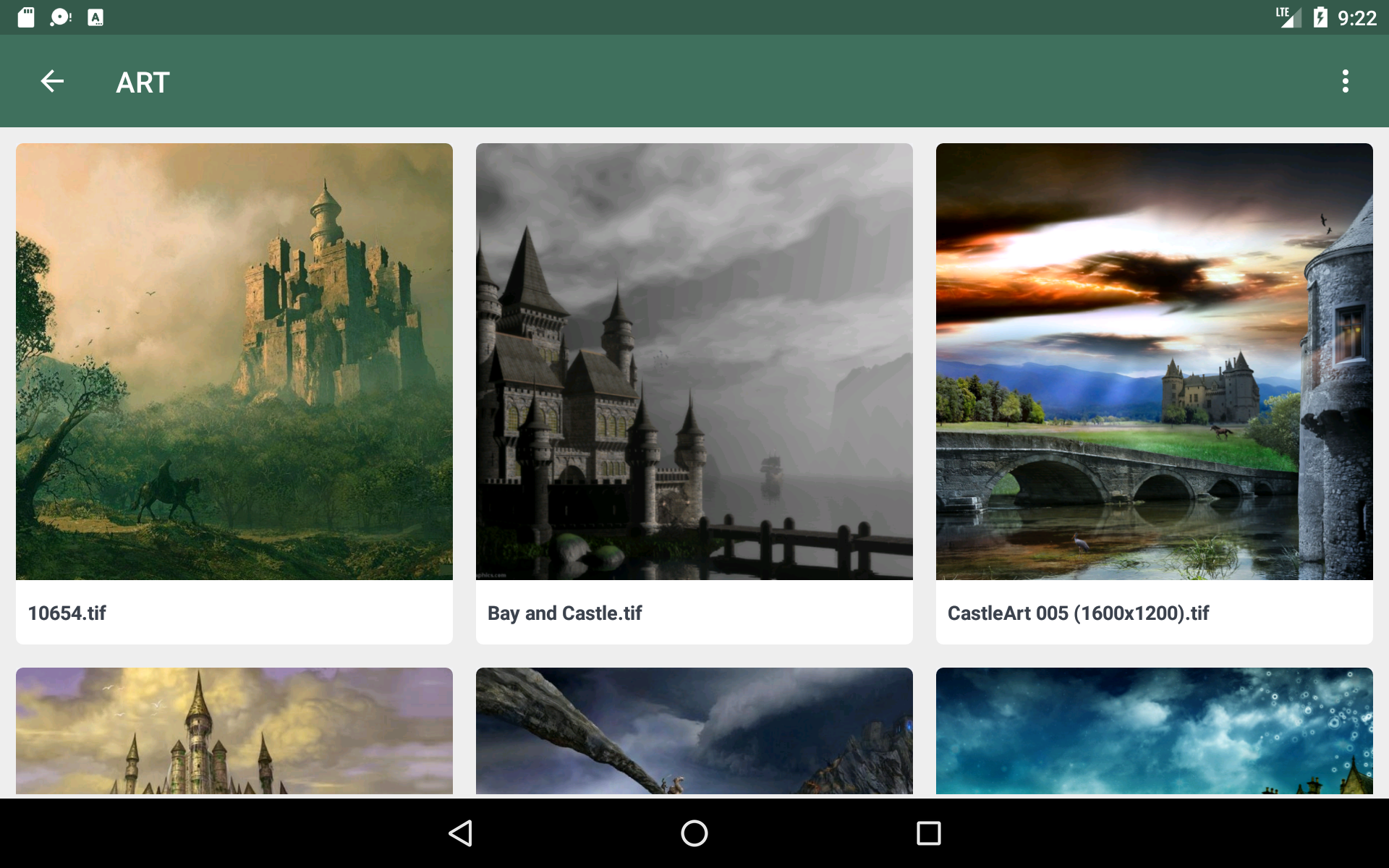The width and height of the screenshot is (1389, 868).
Task: Go back using the arrow in ART toolbar
Action: coord(52,81)
